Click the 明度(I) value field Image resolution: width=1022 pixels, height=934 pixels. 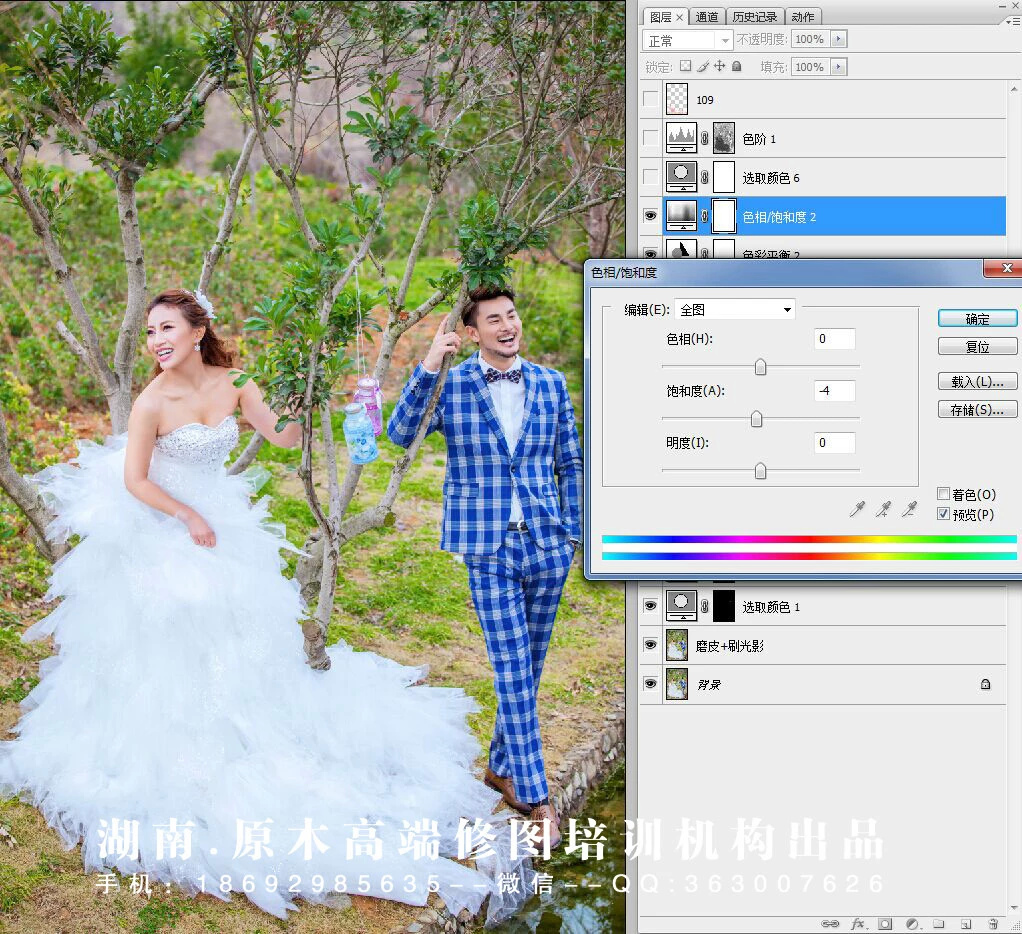(x=835, y=443)
